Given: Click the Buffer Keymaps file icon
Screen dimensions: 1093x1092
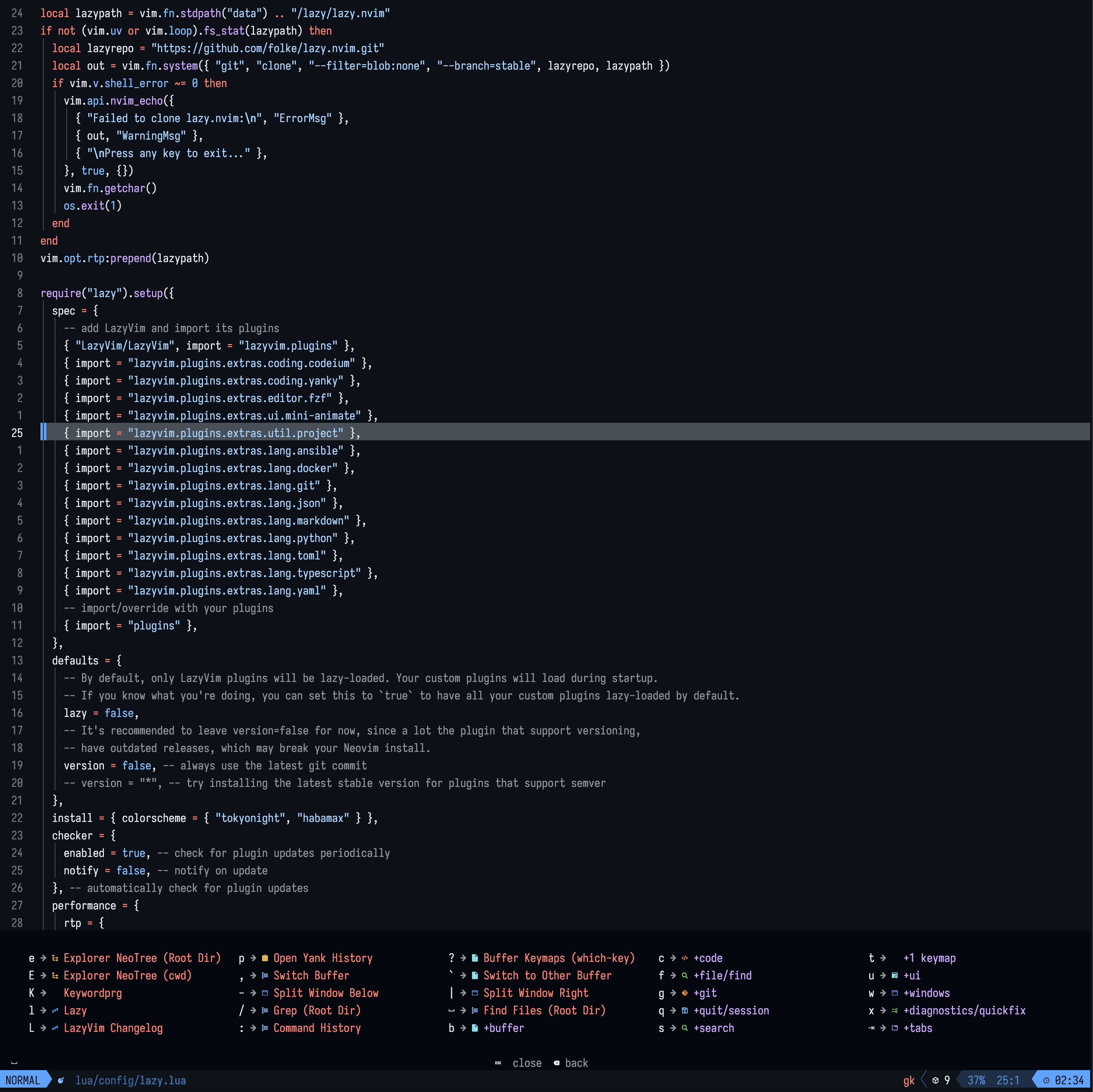Looking at the screenshot, I should [x=475, y=958].
